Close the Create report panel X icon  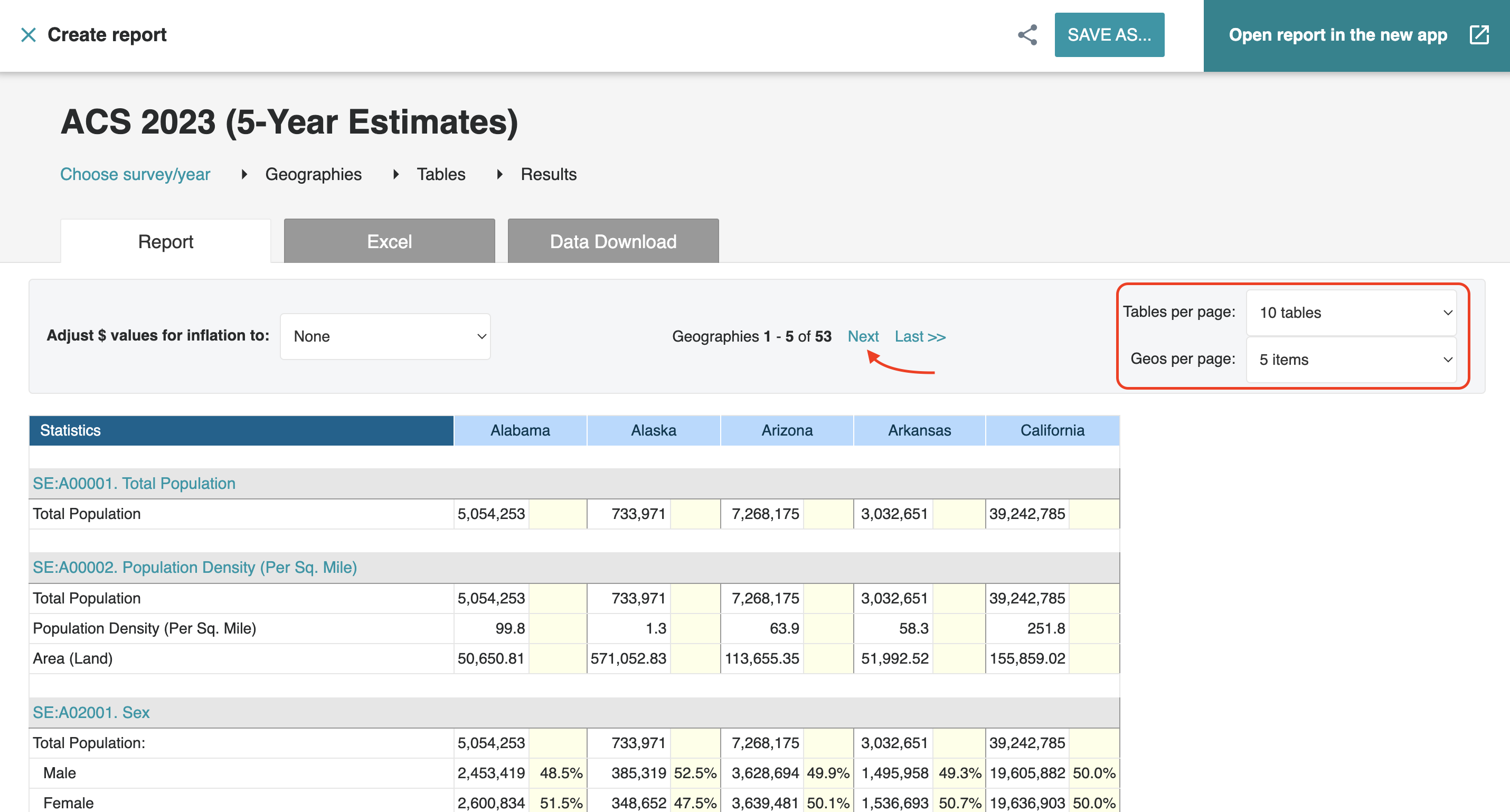pyautogui.click(x=28, y=35)
